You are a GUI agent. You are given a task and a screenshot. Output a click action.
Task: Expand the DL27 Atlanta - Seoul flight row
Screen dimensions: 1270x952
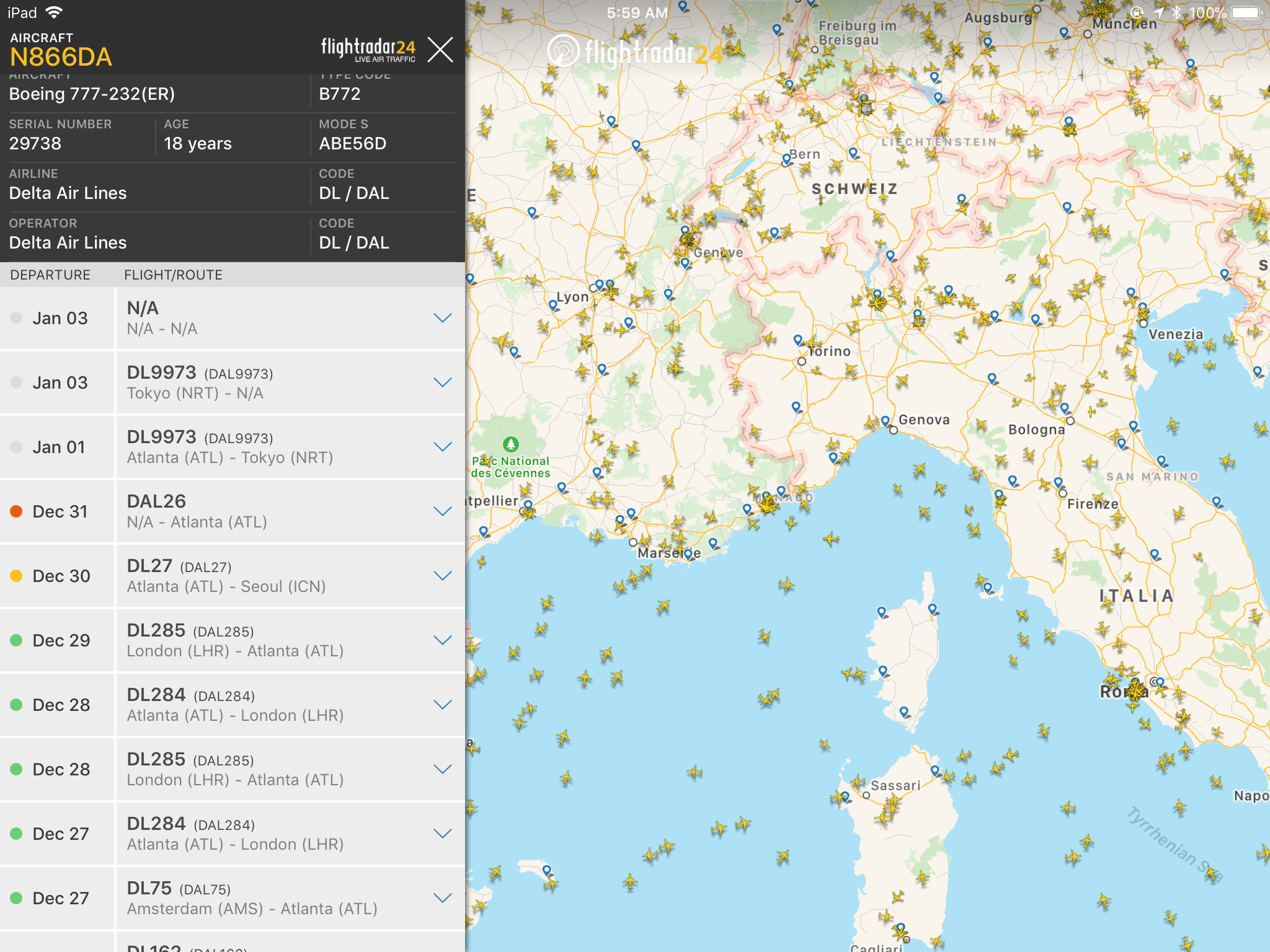pos(442,576)
